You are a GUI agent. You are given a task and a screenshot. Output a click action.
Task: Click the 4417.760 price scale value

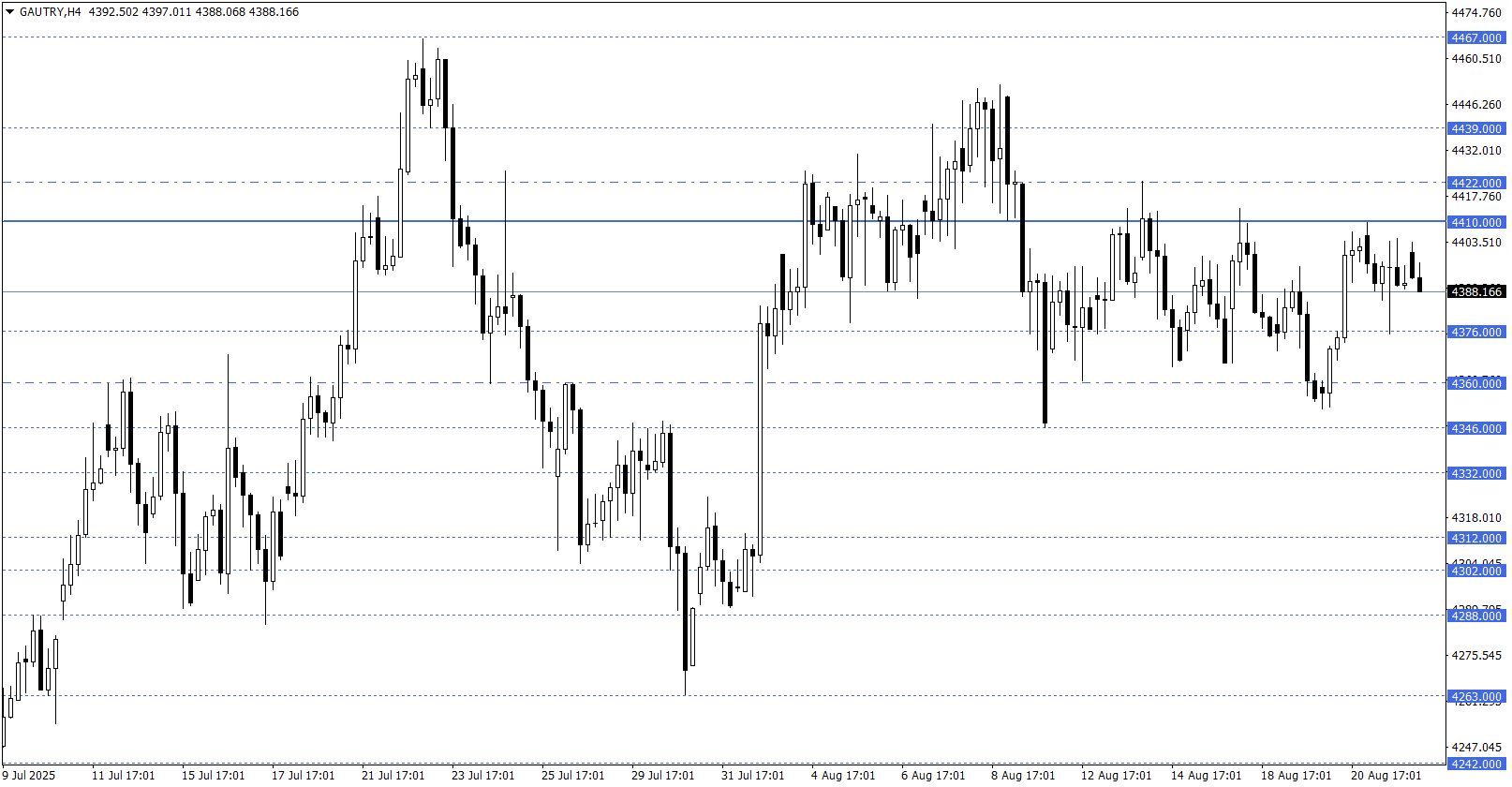coord(1476,197)
